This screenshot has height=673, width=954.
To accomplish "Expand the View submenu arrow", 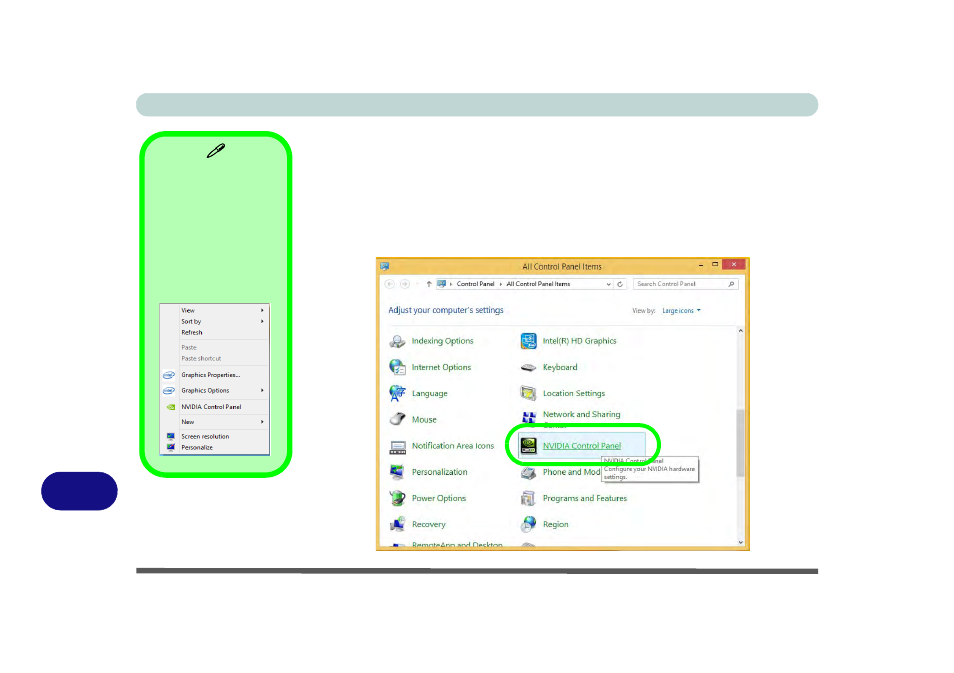I will pos(262,310).
